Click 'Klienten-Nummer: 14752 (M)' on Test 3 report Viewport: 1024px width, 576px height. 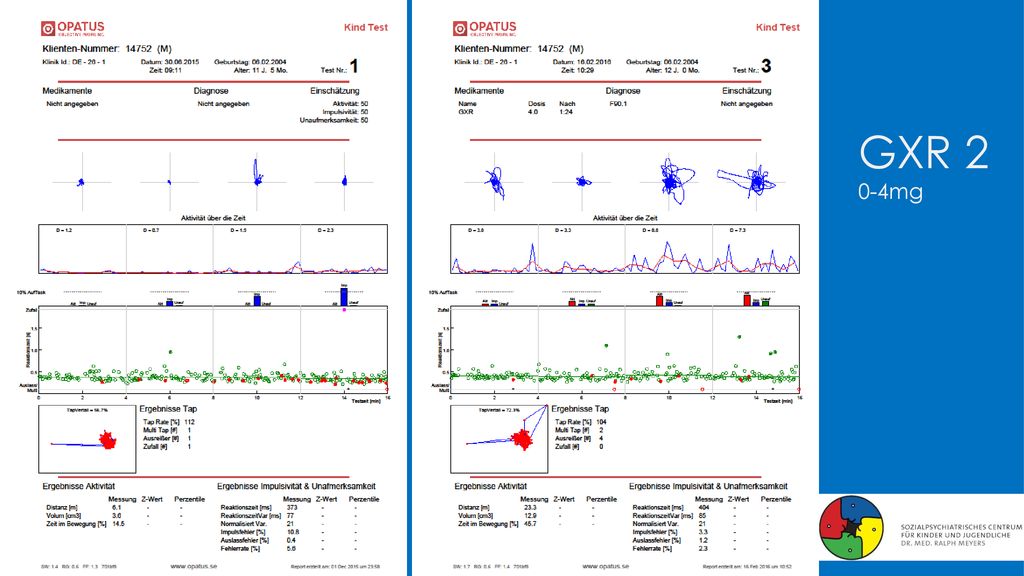(519, 49)
